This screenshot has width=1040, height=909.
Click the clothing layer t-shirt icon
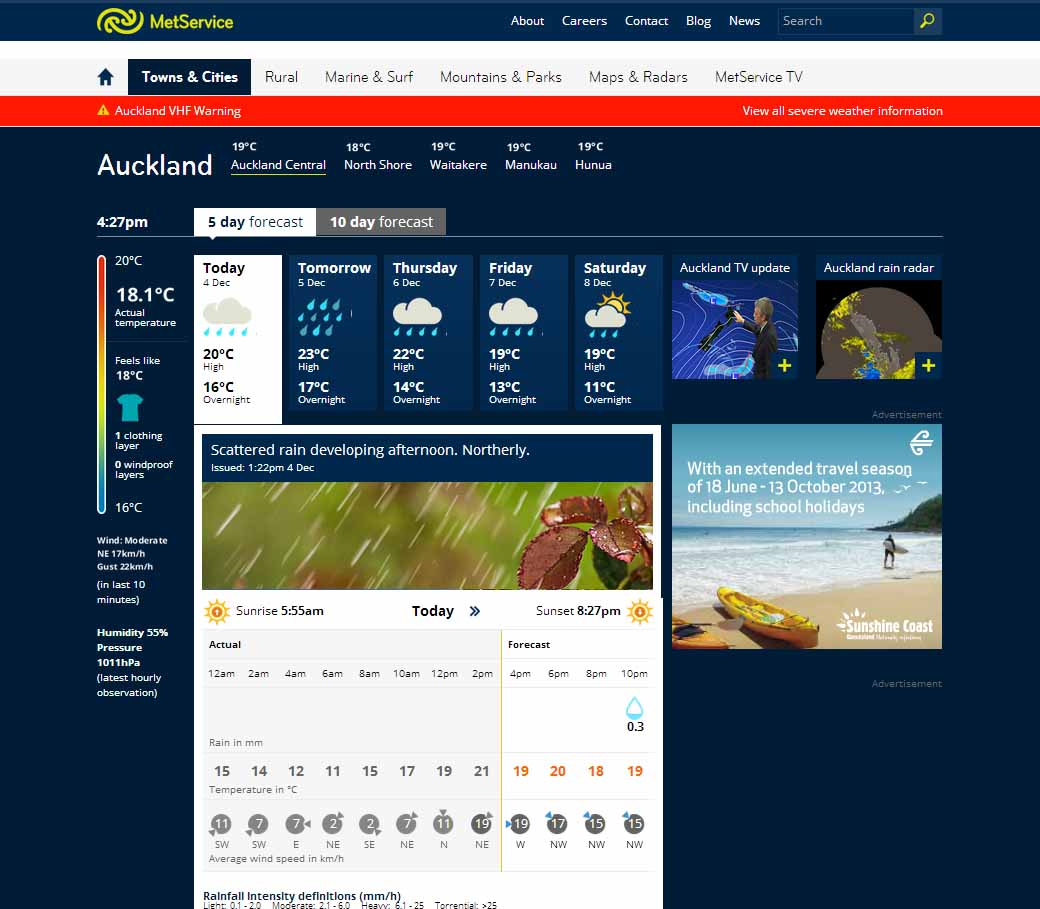(130, 407)
